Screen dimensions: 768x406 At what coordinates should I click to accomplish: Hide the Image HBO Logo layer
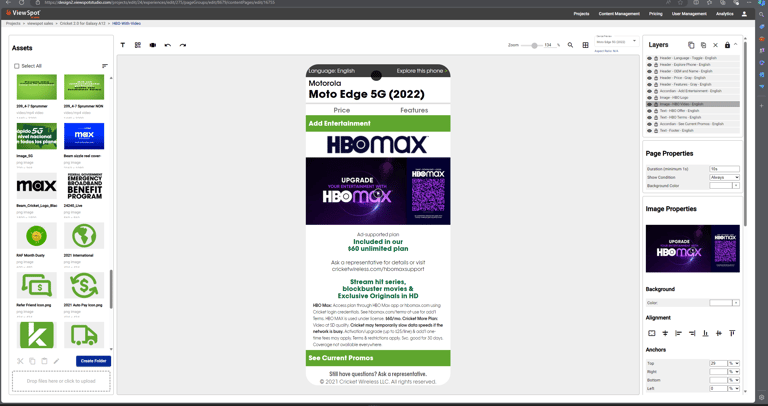[x=649, y=97]
